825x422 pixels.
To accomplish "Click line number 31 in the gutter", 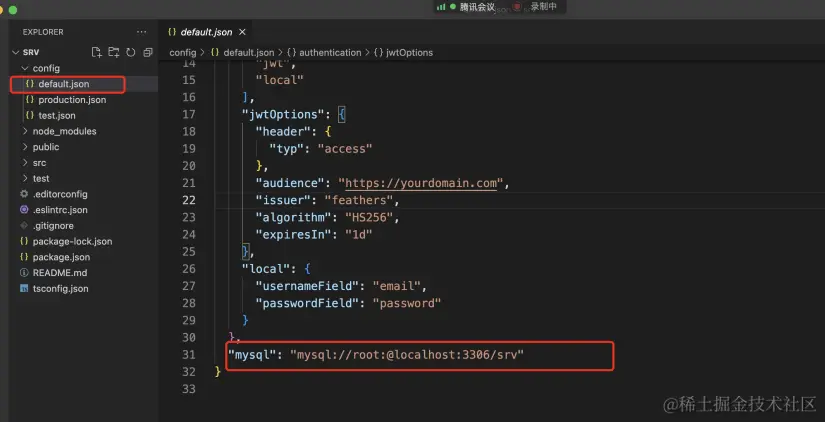I will pyautogui.click(x=188, y=355).
